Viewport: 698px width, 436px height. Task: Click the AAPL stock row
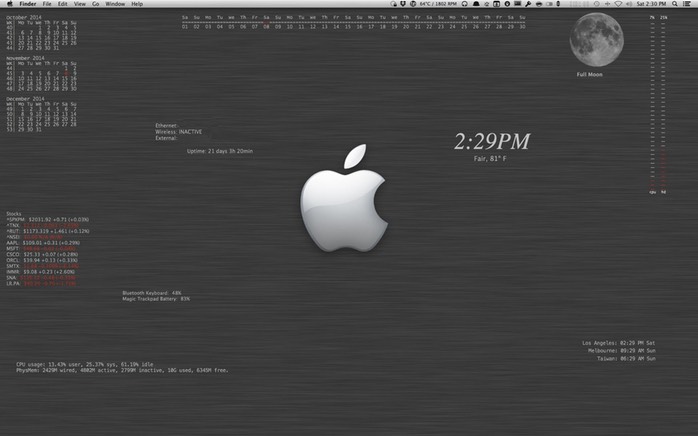43,243
